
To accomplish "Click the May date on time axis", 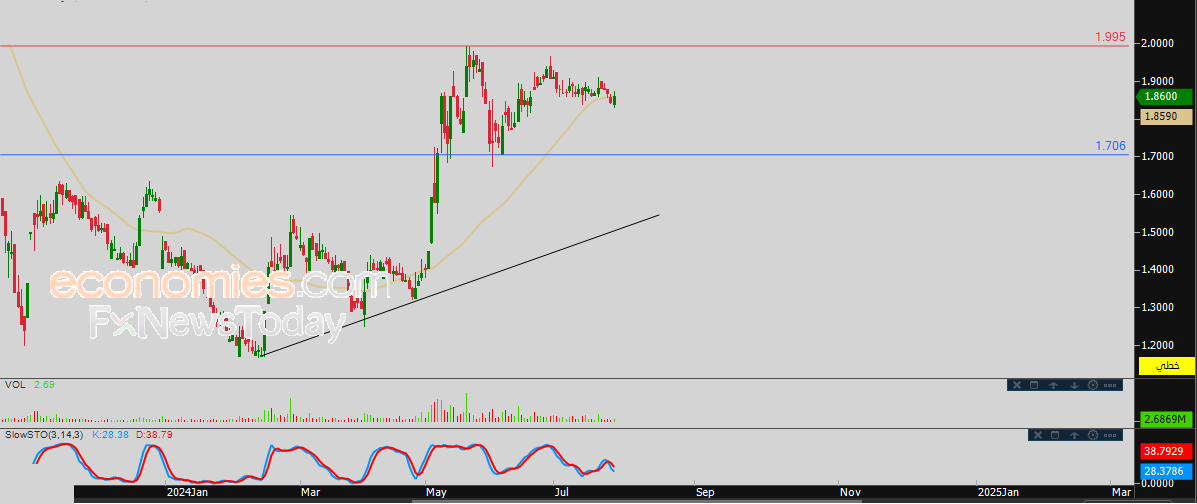I will point(437,493).
